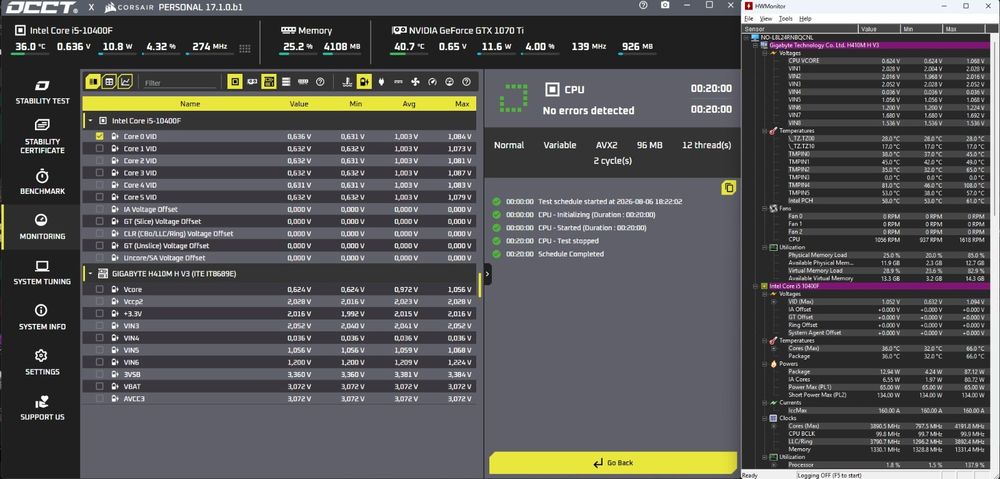1000x479 pixels.
Task: Toggle the gauge clock sensor type icon
Action: point(432,82)
